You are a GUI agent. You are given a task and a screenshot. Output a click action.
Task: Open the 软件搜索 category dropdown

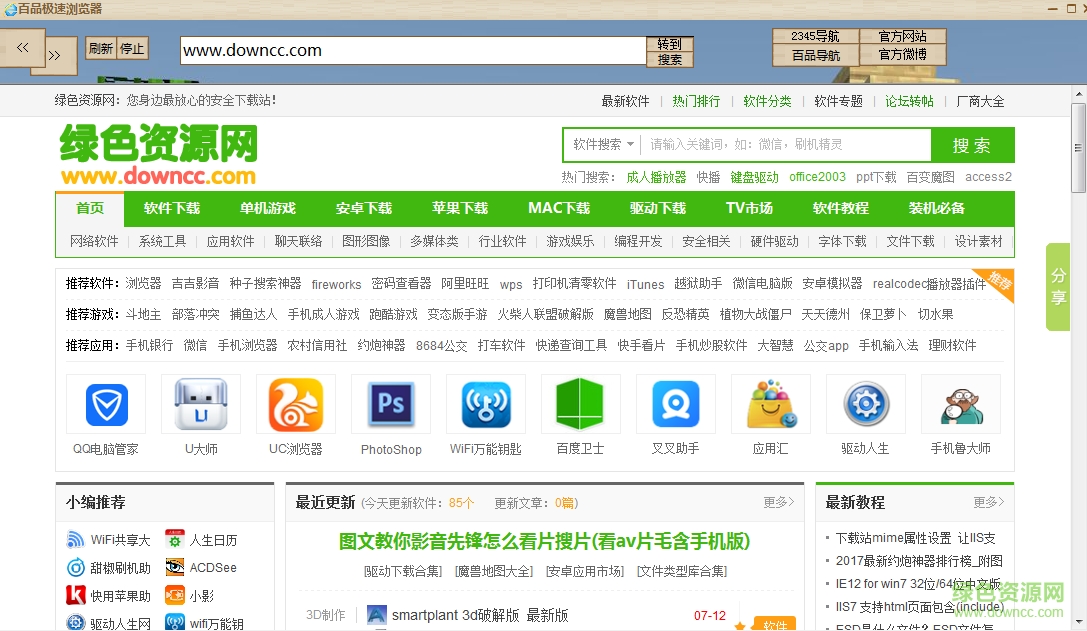tap(605, 144)
